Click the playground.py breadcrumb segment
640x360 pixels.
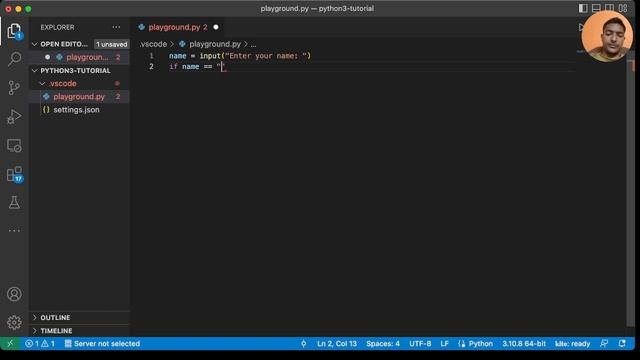tap(215, 44)
